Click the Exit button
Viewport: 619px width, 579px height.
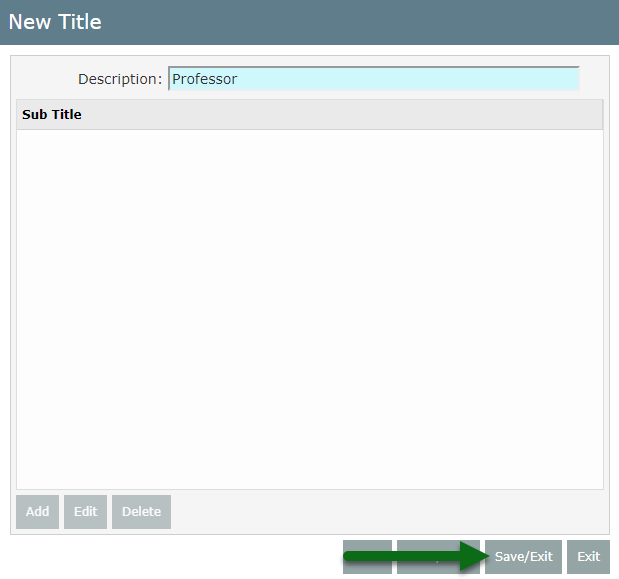tap(588, 557)
